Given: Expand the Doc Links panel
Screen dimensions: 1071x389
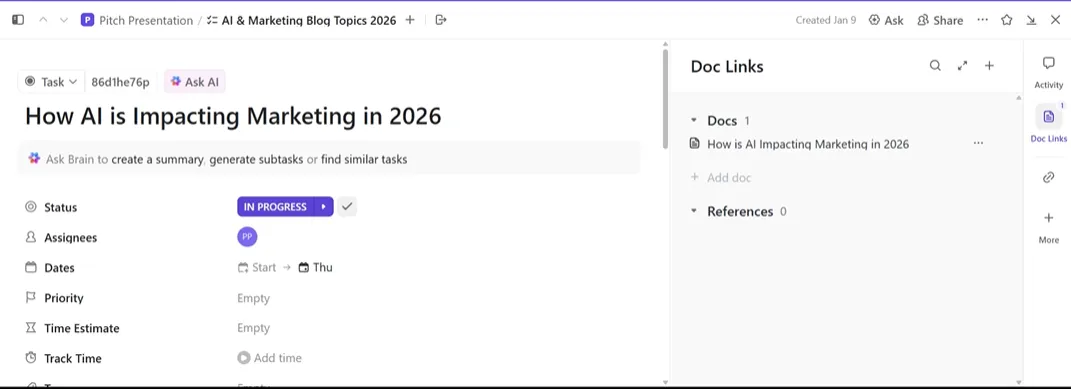Looking at the screenshot, I should pyautogui.click(x=962, y=66).
